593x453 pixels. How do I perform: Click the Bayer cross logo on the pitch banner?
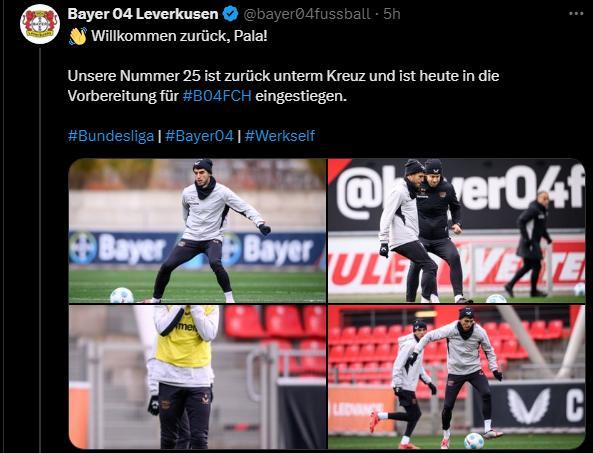pyautogui.click(x=83, y=248)
